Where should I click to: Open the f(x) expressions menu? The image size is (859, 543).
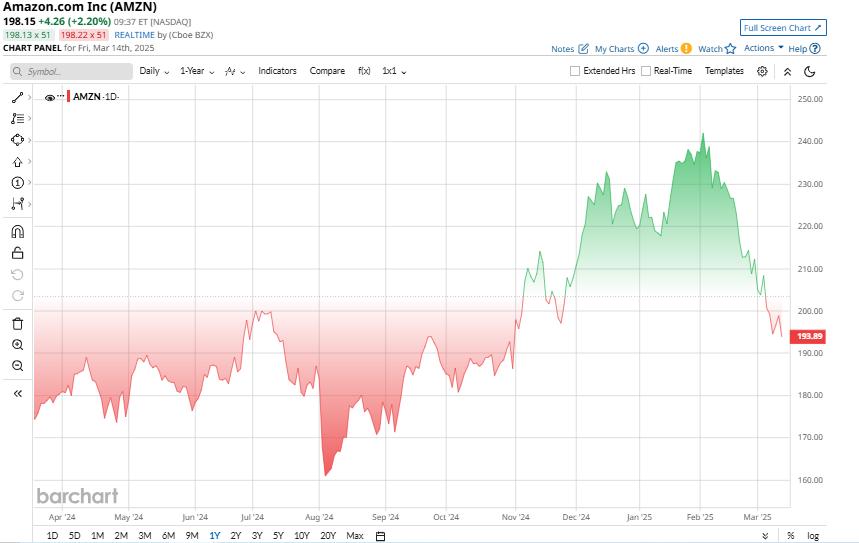click(x=364, y=71)
